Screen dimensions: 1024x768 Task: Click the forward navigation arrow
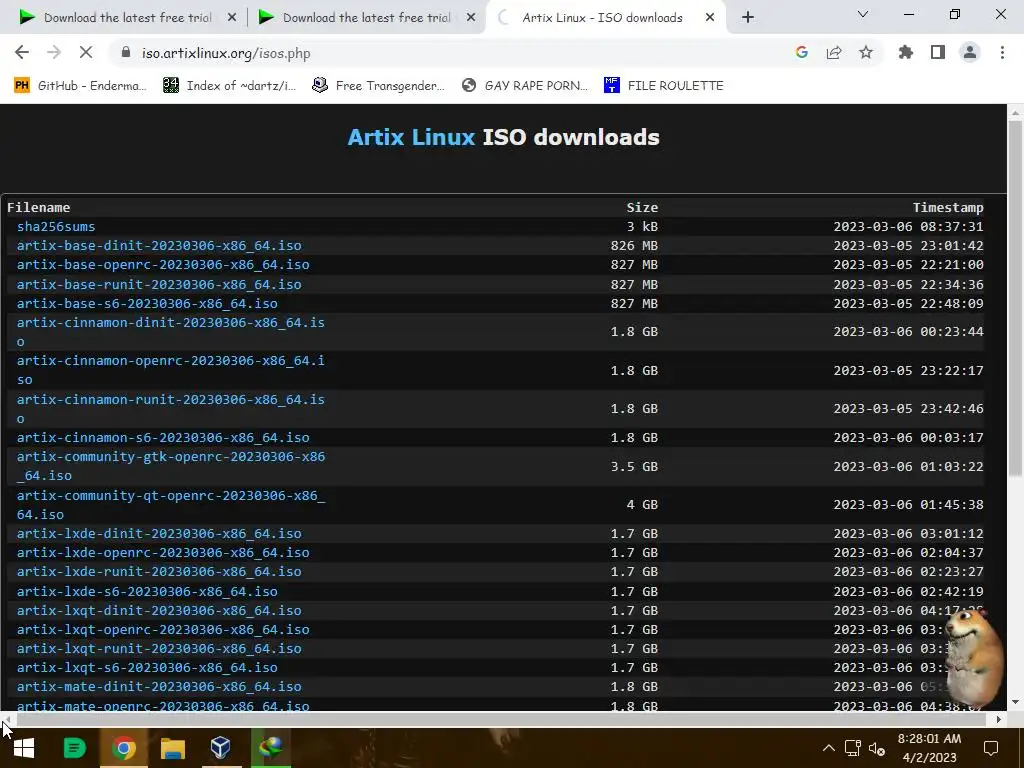click(x=54, y=53)
